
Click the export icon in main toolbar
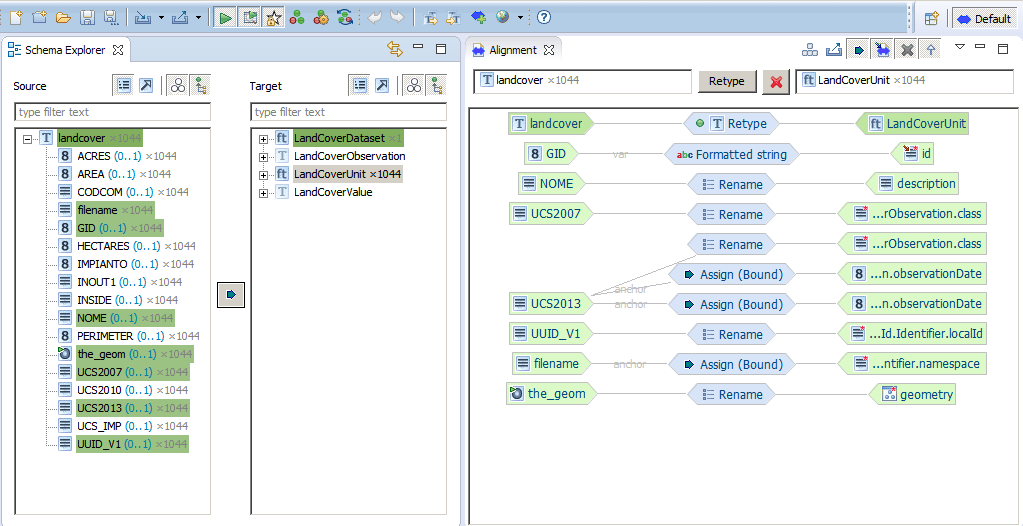tap(179, 18)
